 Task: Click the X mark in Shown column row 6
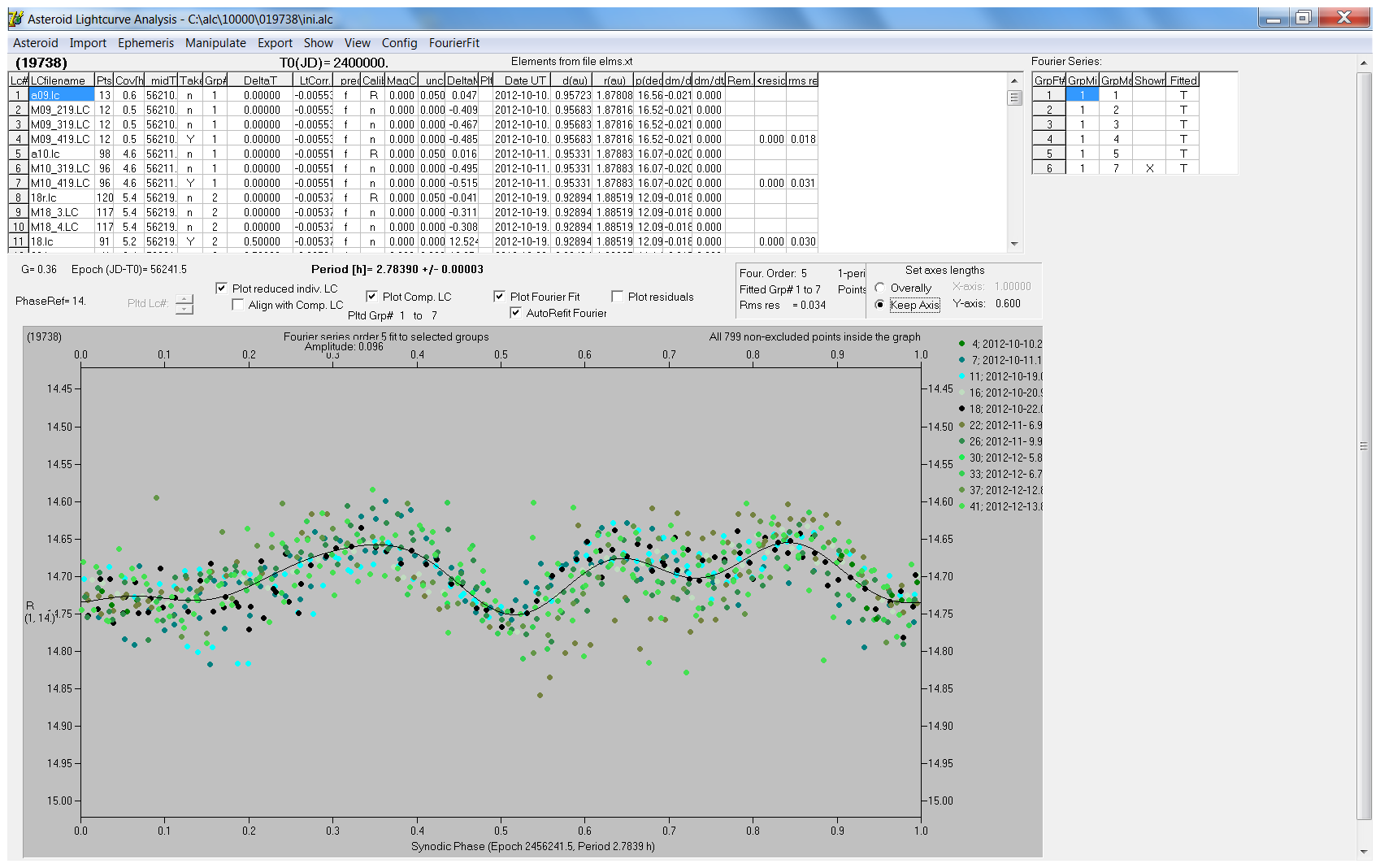(x=1149, y=168)
